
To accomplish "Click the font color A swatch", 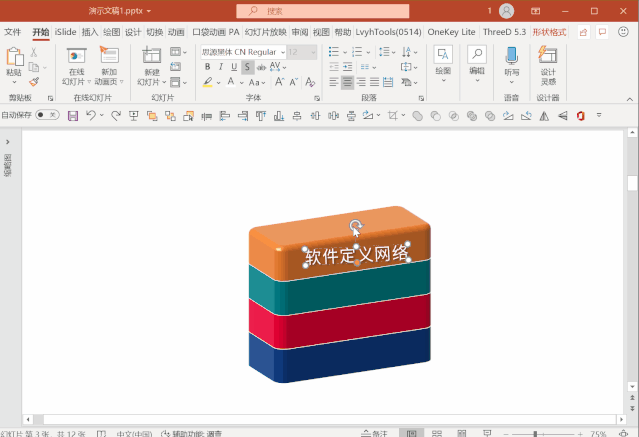I will tap(231, 82).
